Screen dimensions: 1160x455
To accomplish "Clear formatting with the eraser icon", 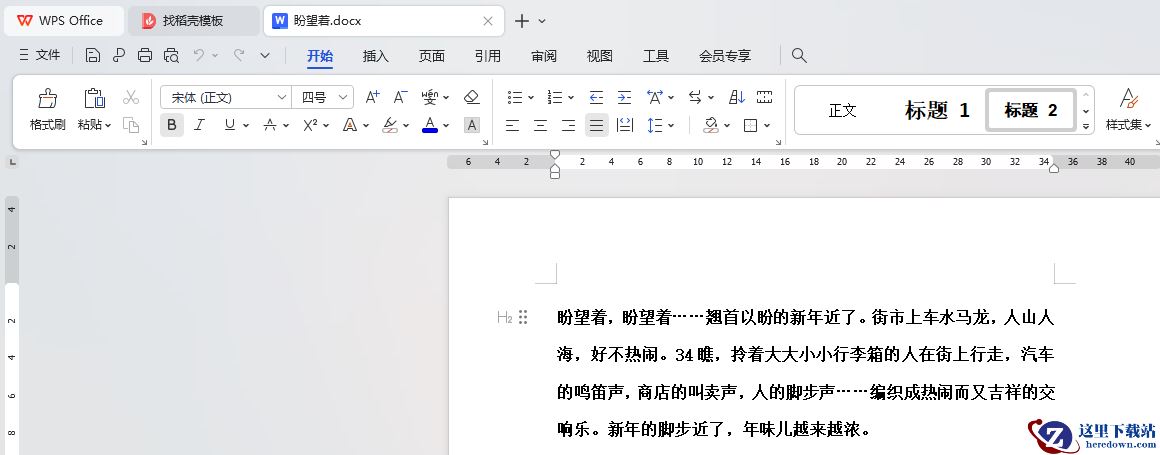I will pyautogui.click(x=471, y=97).
